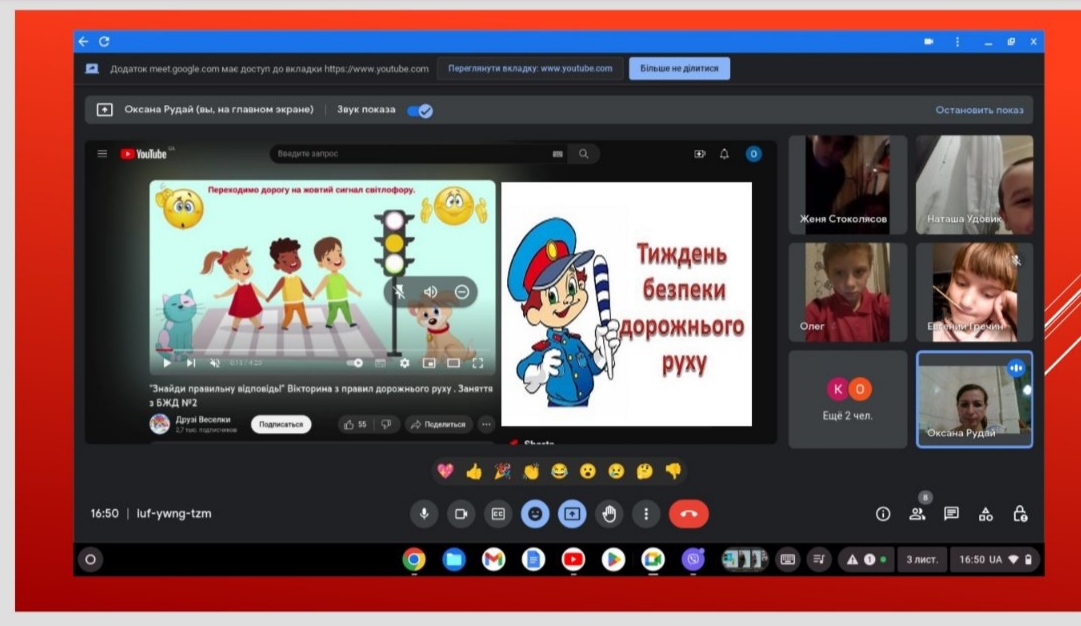Show the participants people panel
1081x626 pixels.
(x=917, y=514)
